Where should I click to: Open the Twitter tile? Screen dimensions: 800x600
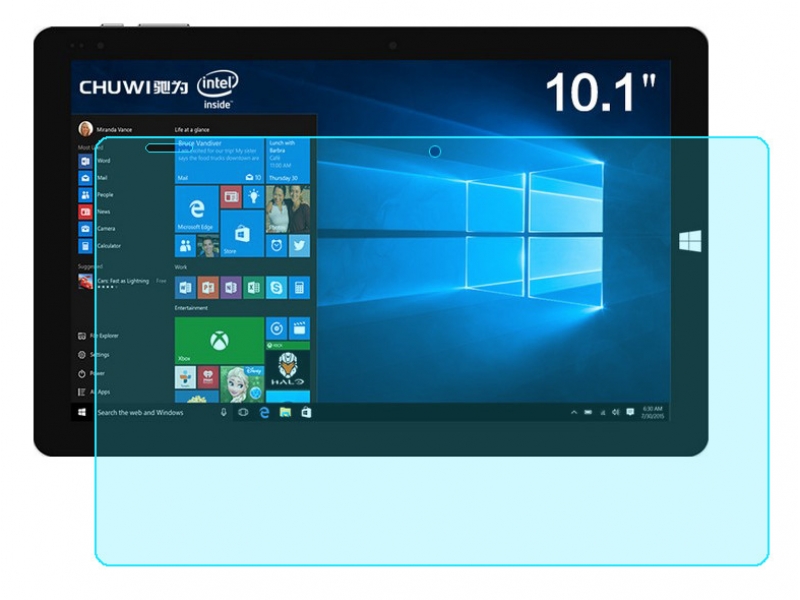coord(299,246)
